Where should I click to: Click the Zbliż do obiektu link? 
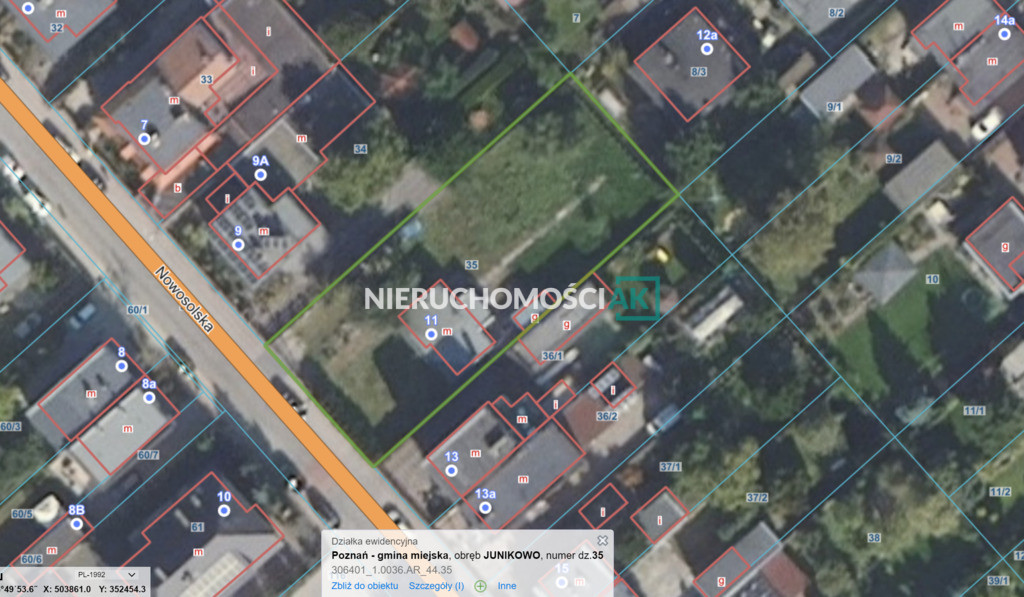364,586
